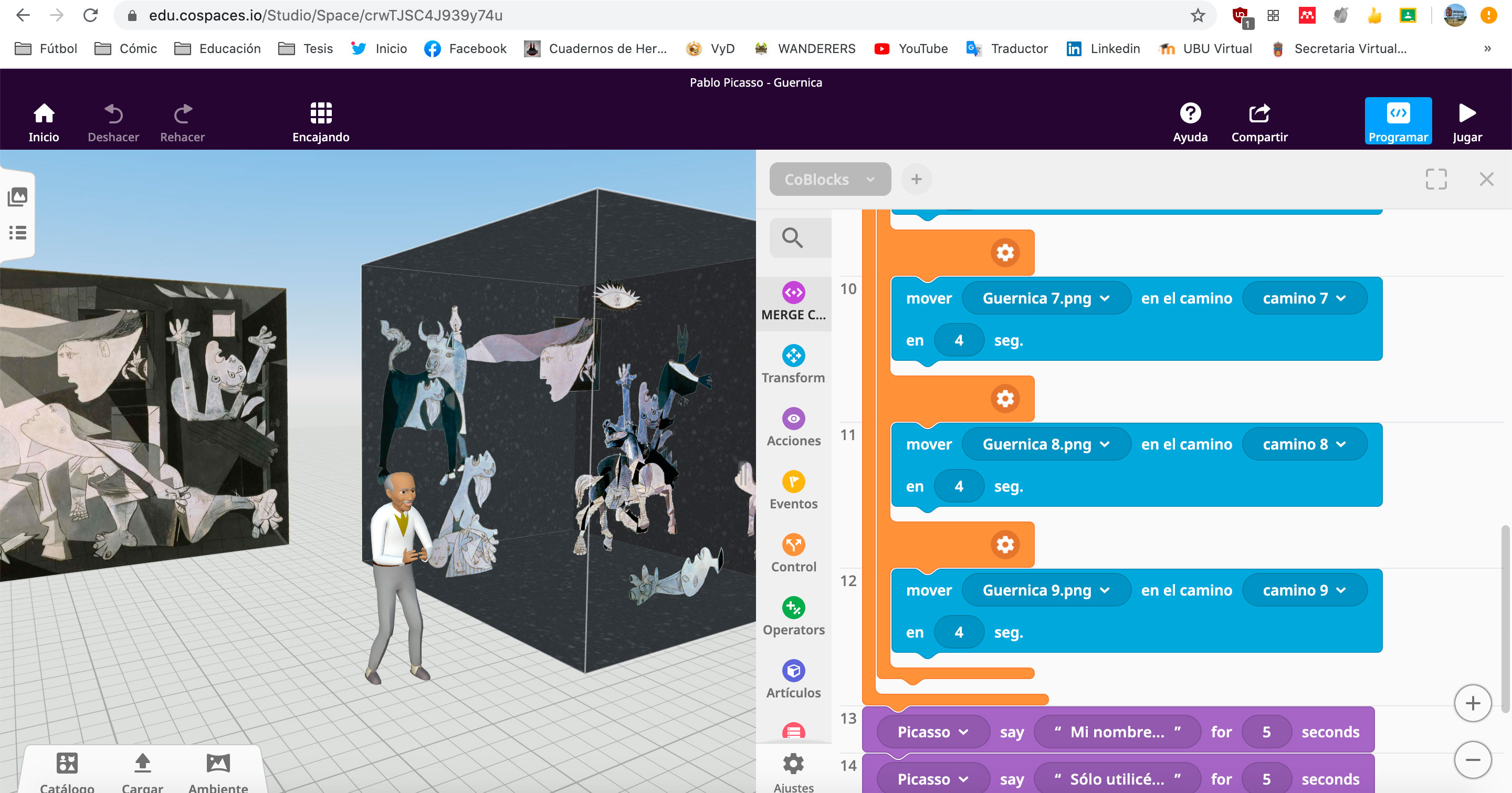Image resolution: width=1512 pixels, height=793 pixels.
Task: Click the Inicio home button
Action: pyautogui.click(x=43, y=121)
